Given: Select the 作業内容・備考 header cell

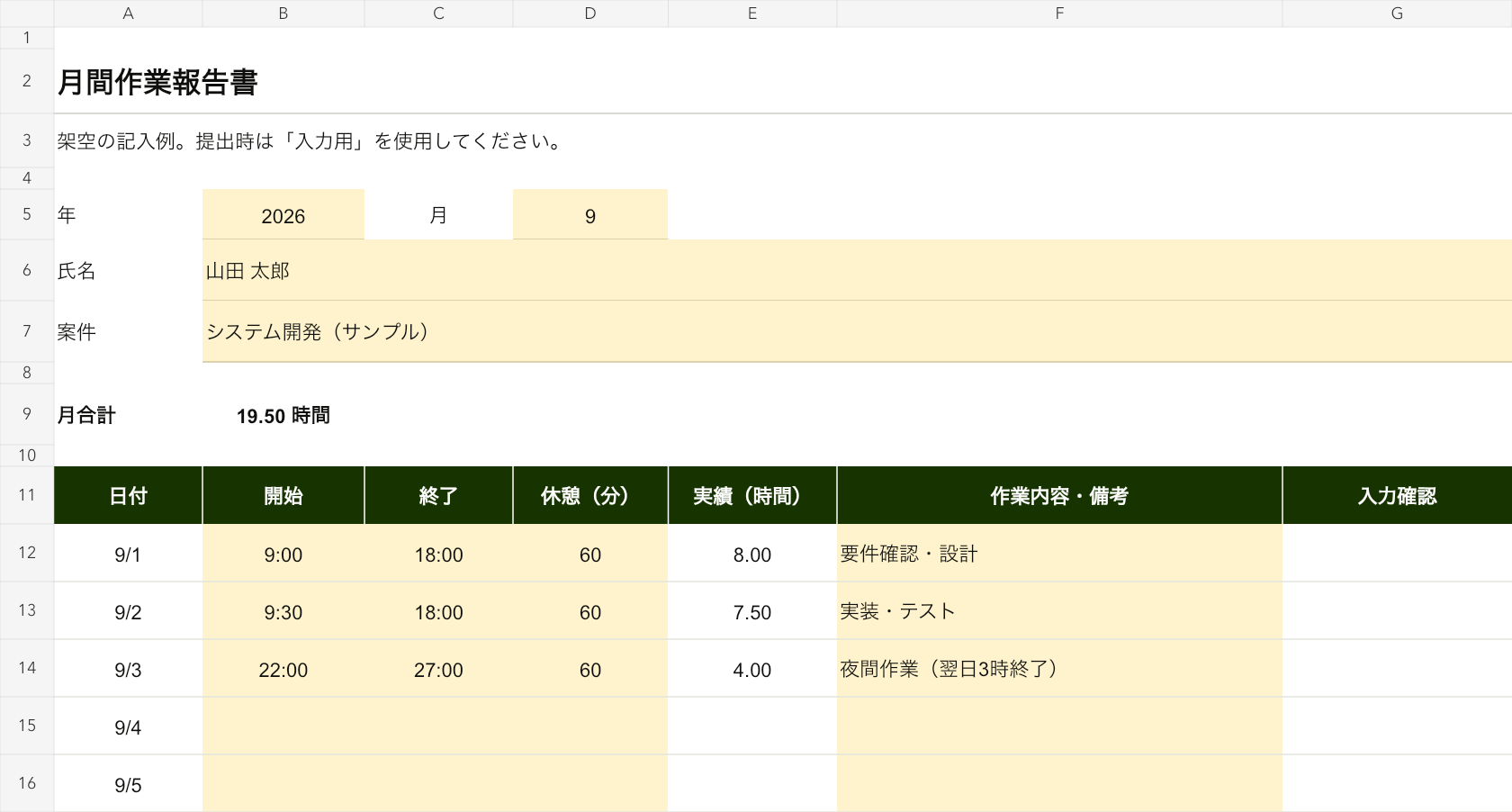Looking at the screenshot, I should [1059, 495].
